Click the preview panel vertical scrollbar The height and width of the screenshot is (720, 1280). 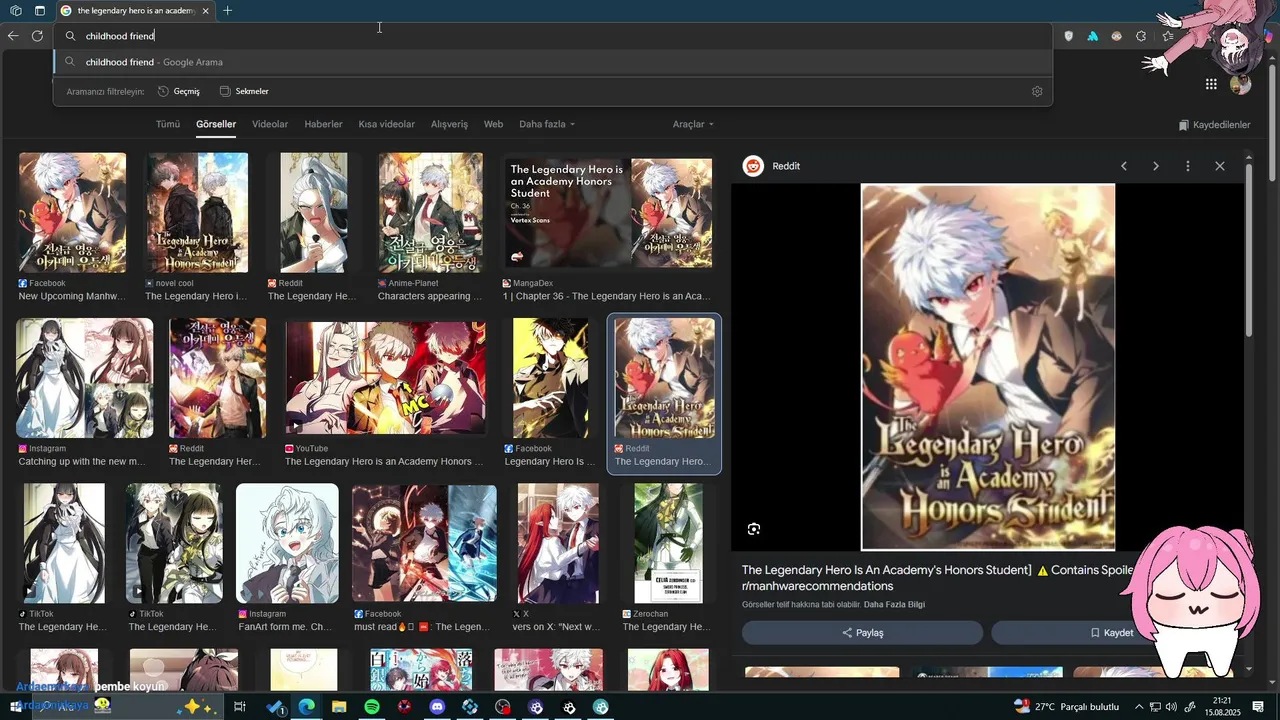[1248, 250]
